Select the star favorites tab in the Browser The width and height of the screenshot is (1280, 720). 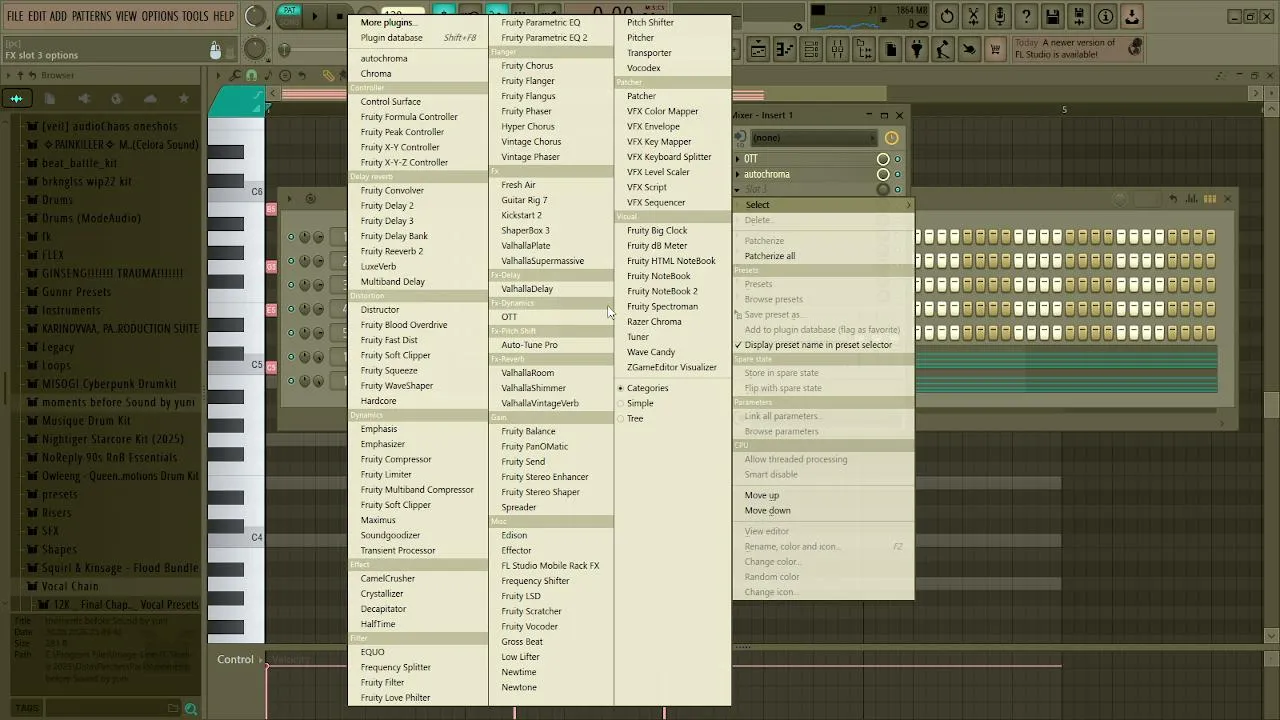tap(183, 98)
